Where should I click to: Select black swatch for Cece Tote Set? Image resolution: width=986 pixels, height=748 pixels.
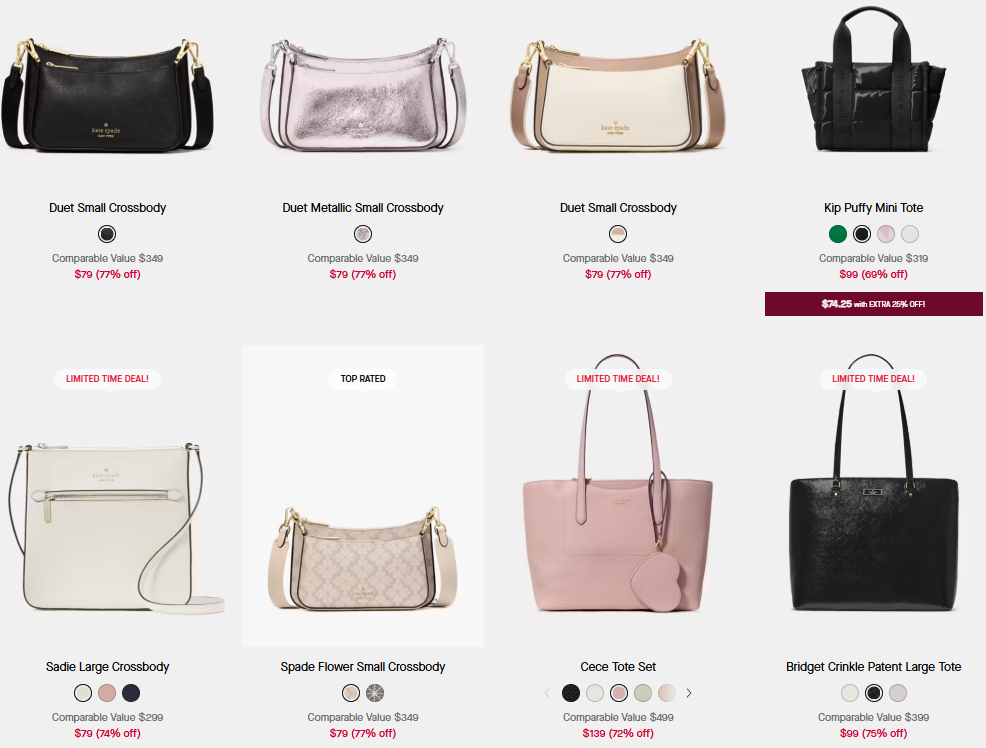point(571,693)
